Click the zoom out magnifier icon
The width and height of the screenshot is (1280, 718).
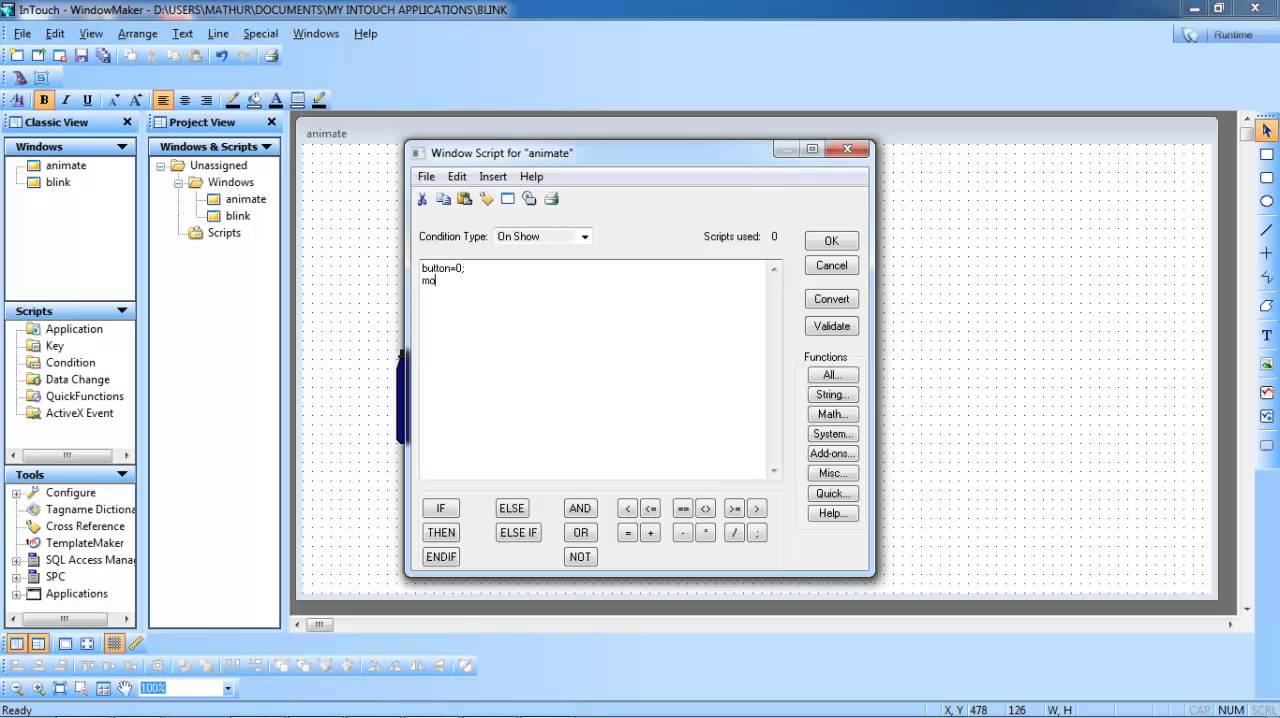click(17, 688)
